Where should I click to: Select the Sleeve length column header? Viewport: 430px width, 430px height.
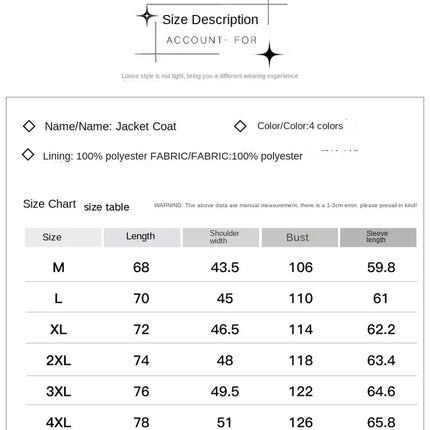378,237
